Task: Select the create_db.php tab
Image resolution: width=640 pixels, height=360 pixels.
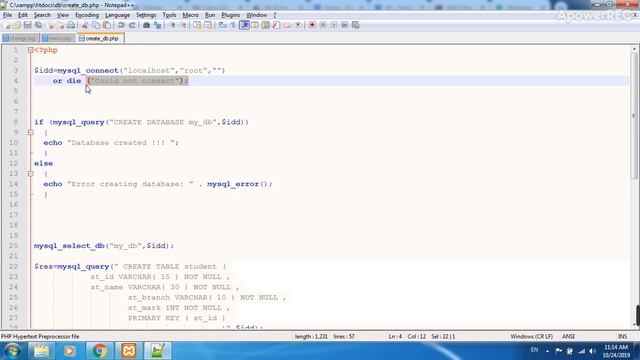Action: pyautogui.click(x=100, y=38)
